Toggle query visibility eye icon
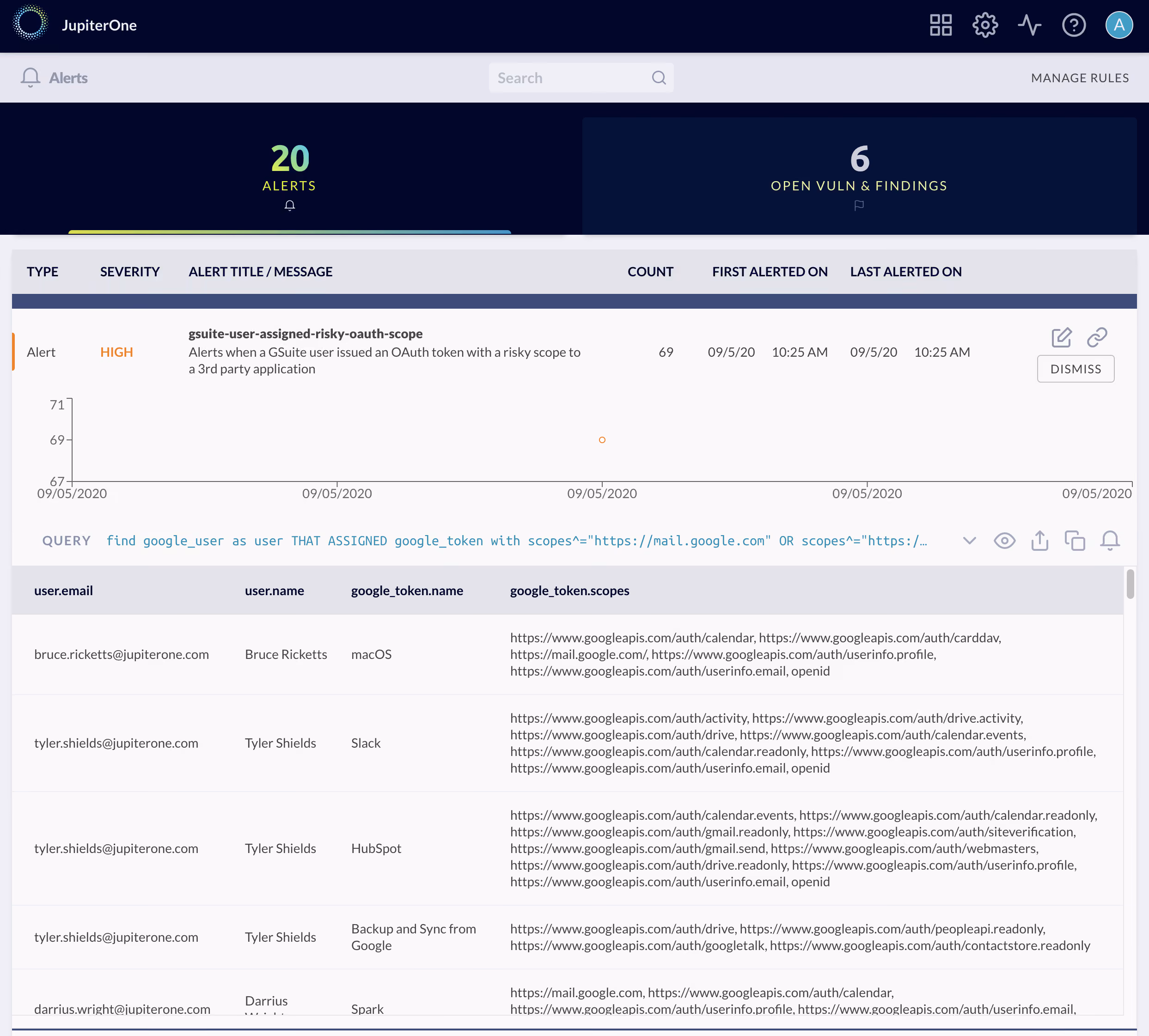This screenshot has width=1149, height=1036. point(1004,540)
